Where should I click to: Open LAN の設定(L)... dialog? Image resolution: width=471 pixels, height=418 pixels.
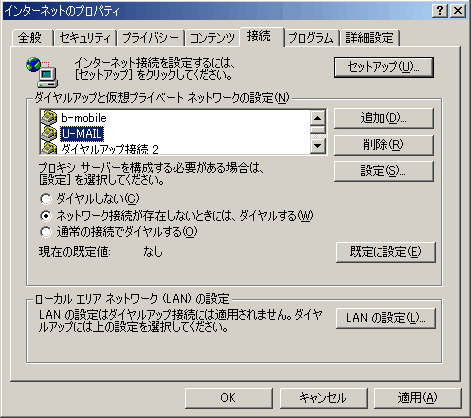(386, 318)
